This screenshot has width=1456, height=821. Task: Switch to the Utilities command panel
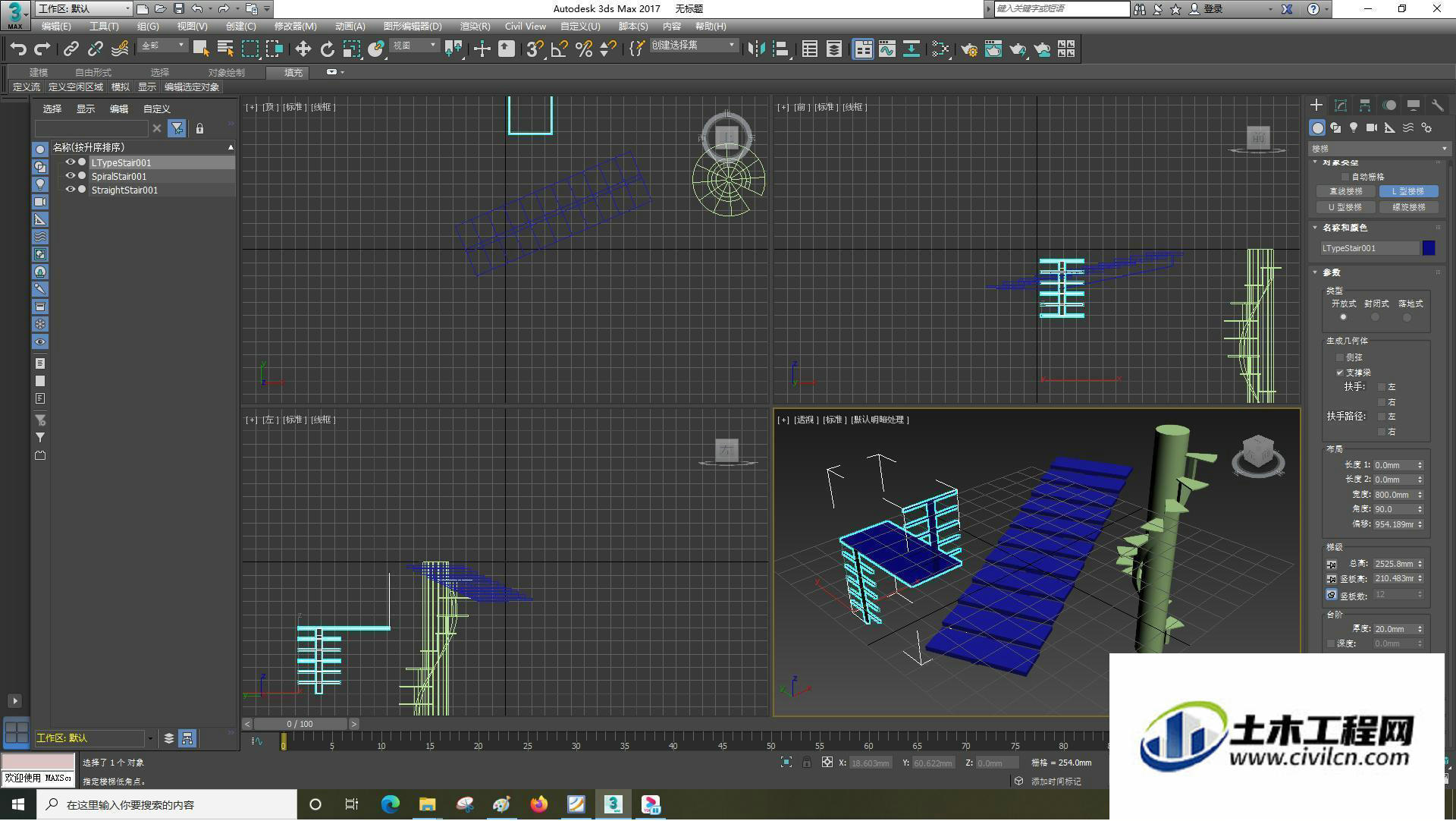coord(1437,105)
